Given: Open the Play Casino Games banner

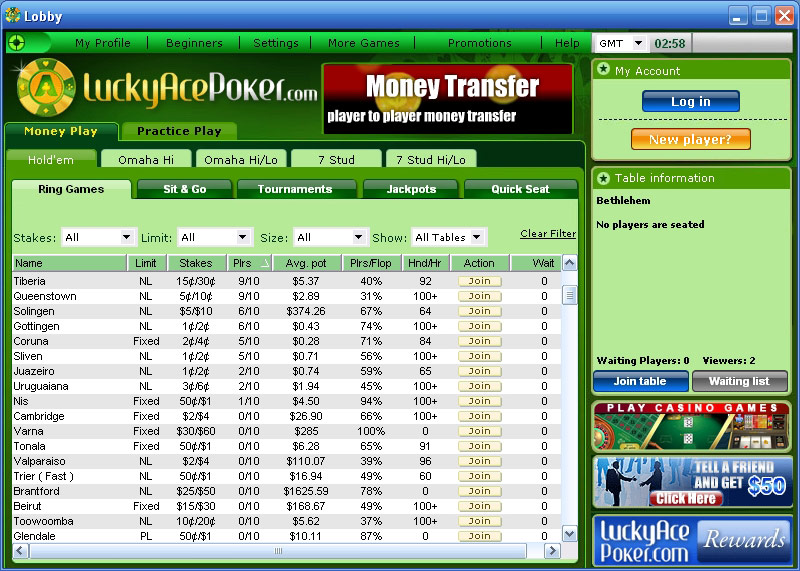Looking at the screenshot, I should pos(691,427).
